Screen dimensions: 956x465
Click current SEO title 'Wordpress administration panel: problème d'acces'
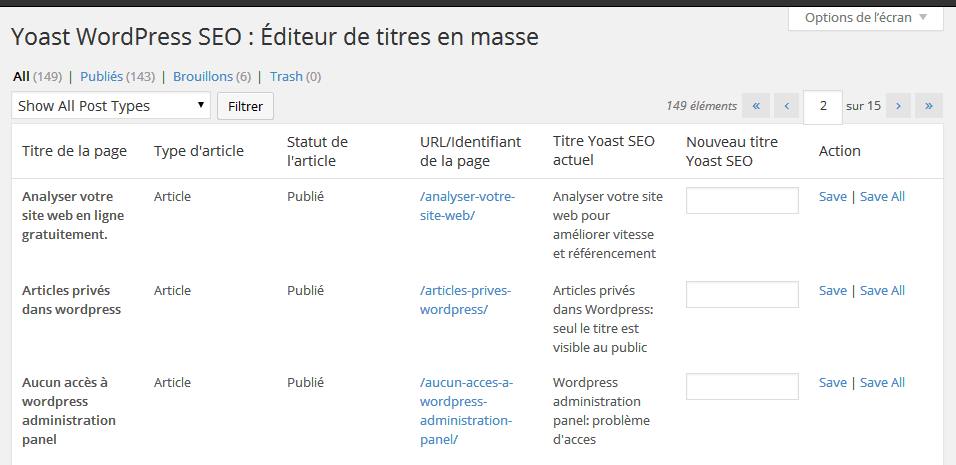click(601, 410)
